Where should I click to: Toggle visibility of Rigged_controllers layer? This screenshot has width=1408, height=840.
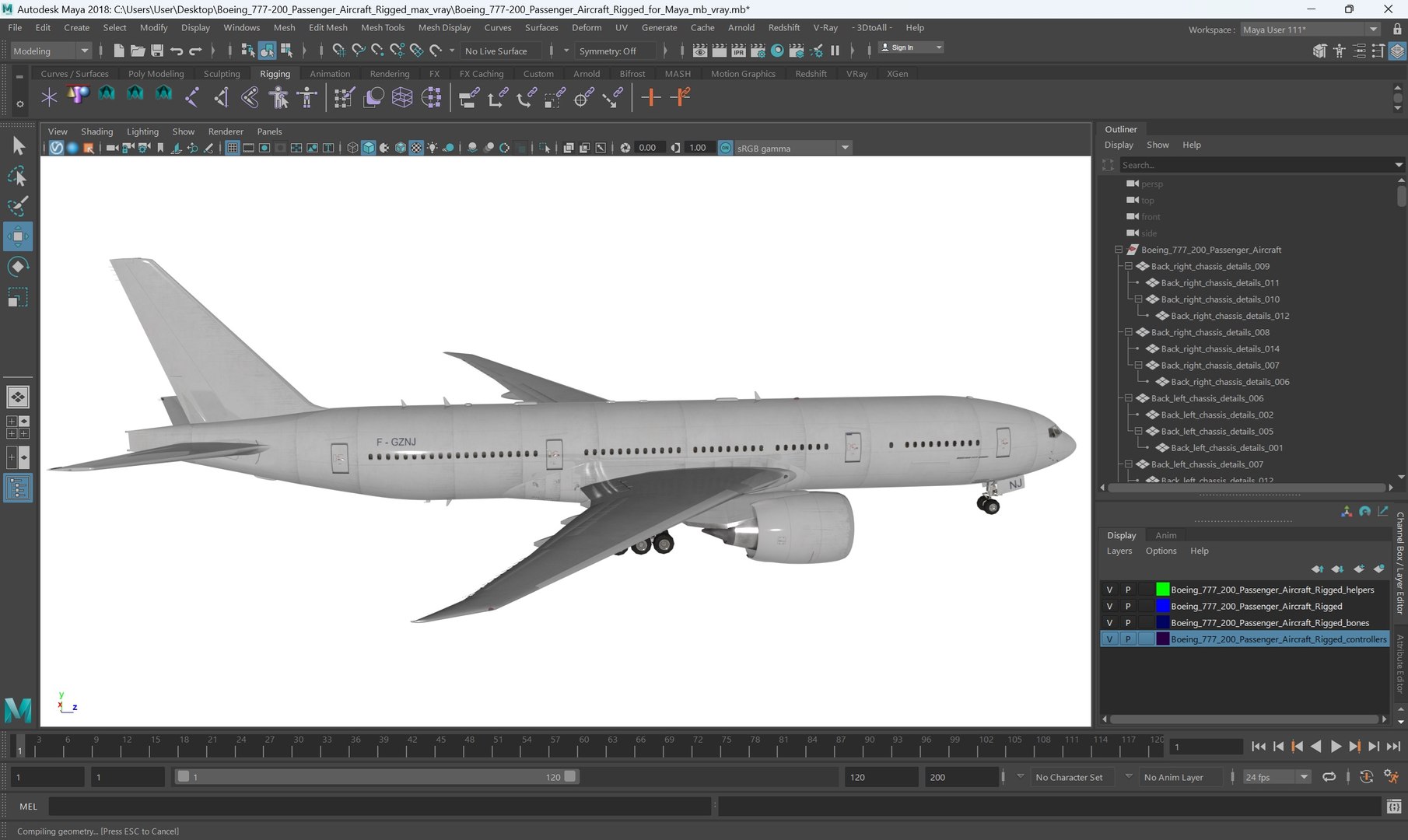(1109, 639)
